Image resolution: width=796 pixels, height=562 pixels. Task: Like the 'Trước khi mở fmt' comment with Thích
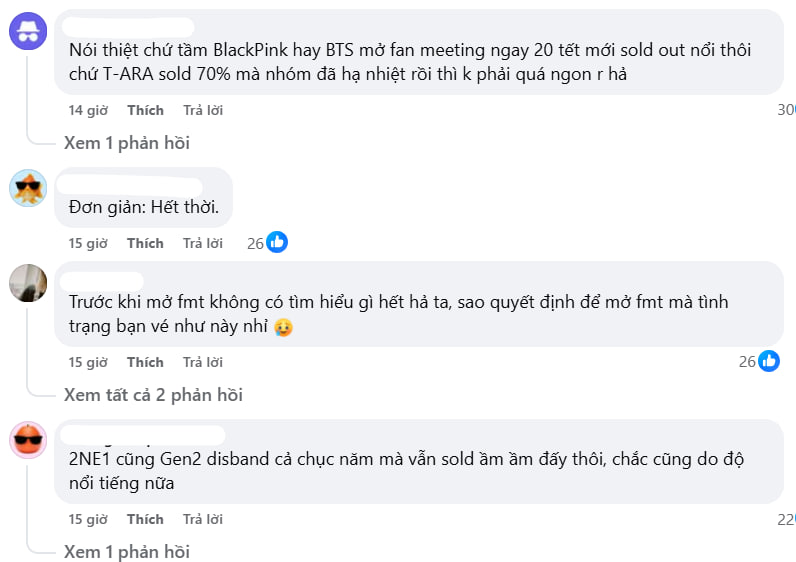tap(145, 362)
